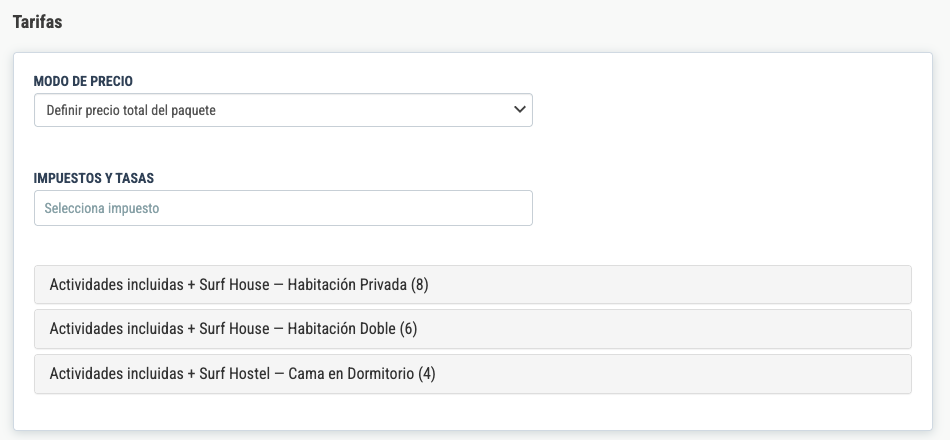Click the Tarifas heading
Viewport: 950px width, 440px height.
[x=38, y=22]
